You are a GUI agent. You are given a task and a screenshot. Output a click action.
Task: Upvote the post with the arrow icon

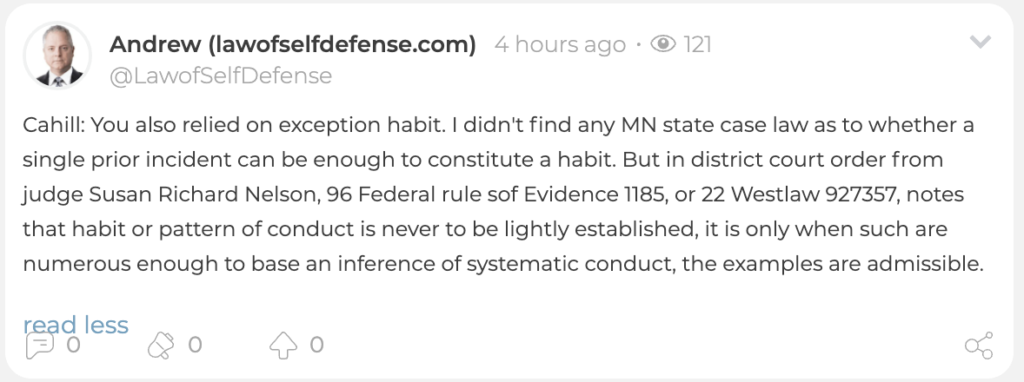283,345
